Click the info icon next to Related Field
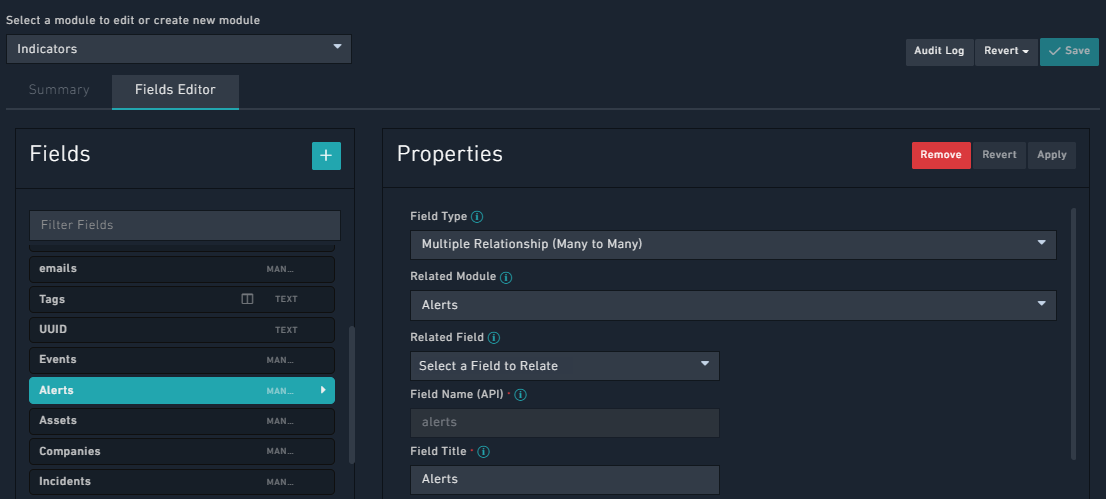Screen dimensions: 1106x499 (494, 338)
